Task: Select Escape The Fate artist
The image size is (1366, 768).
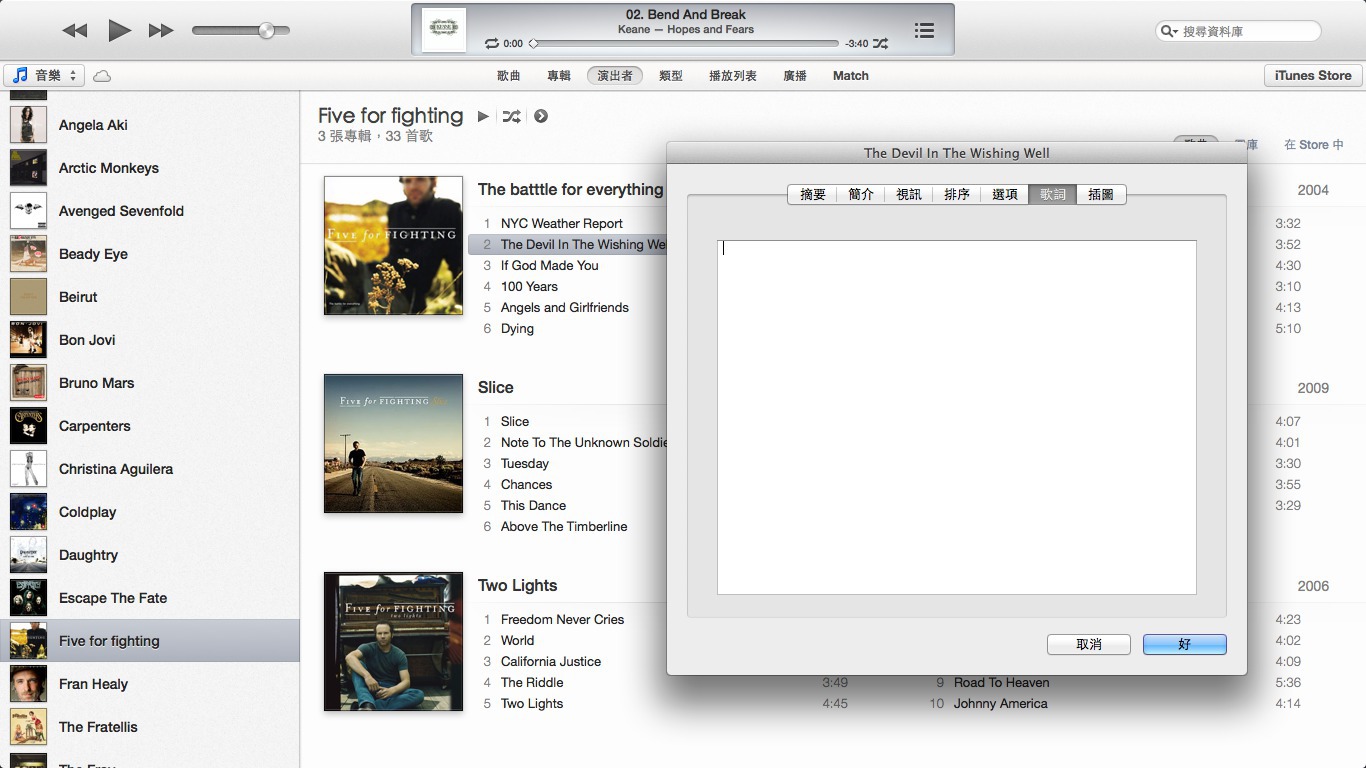Action: (x=150, y=598)
